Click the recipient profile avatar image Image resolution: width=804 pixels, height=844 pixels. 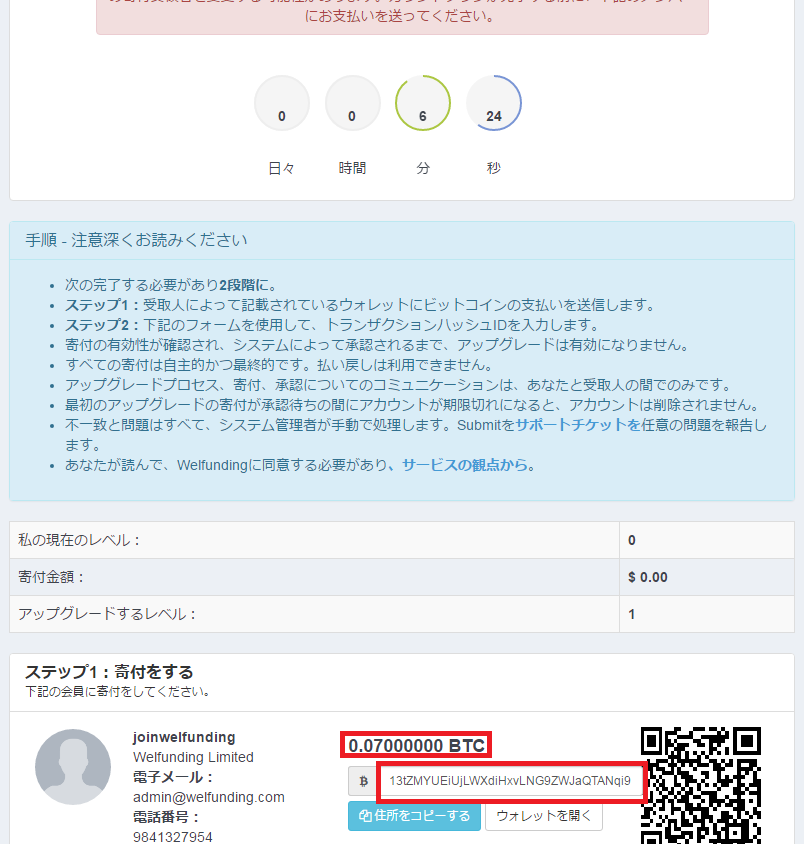(x=73, y=766)
